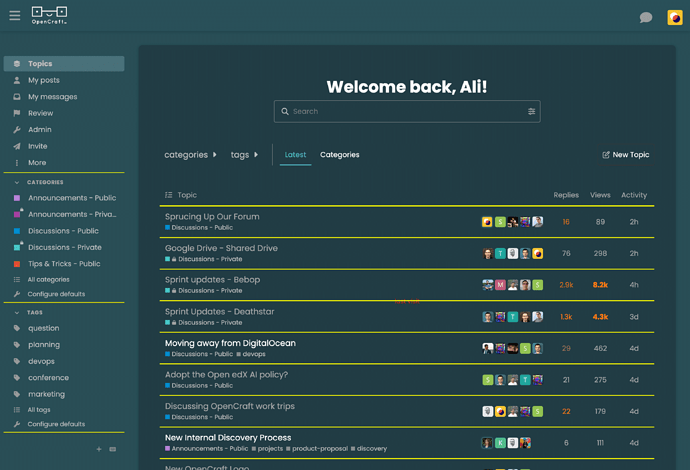This screenshot has height=470, width=690.
Task: Open the hamburger sidebar menu
Action: (15, 16)
